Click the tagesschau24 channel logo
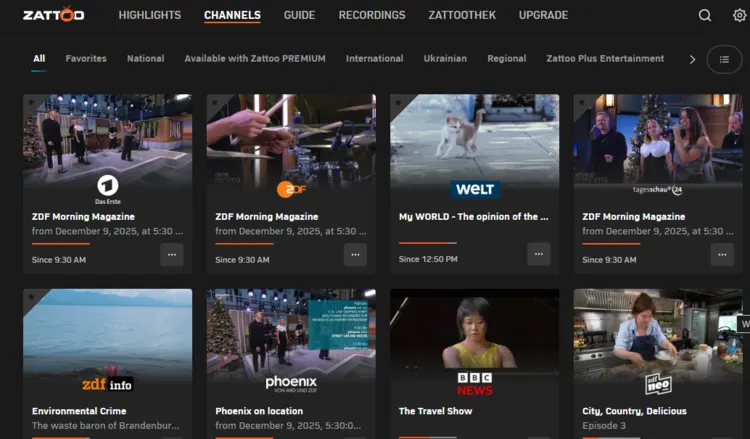This screenshot has height=439, width=750. 658,190
